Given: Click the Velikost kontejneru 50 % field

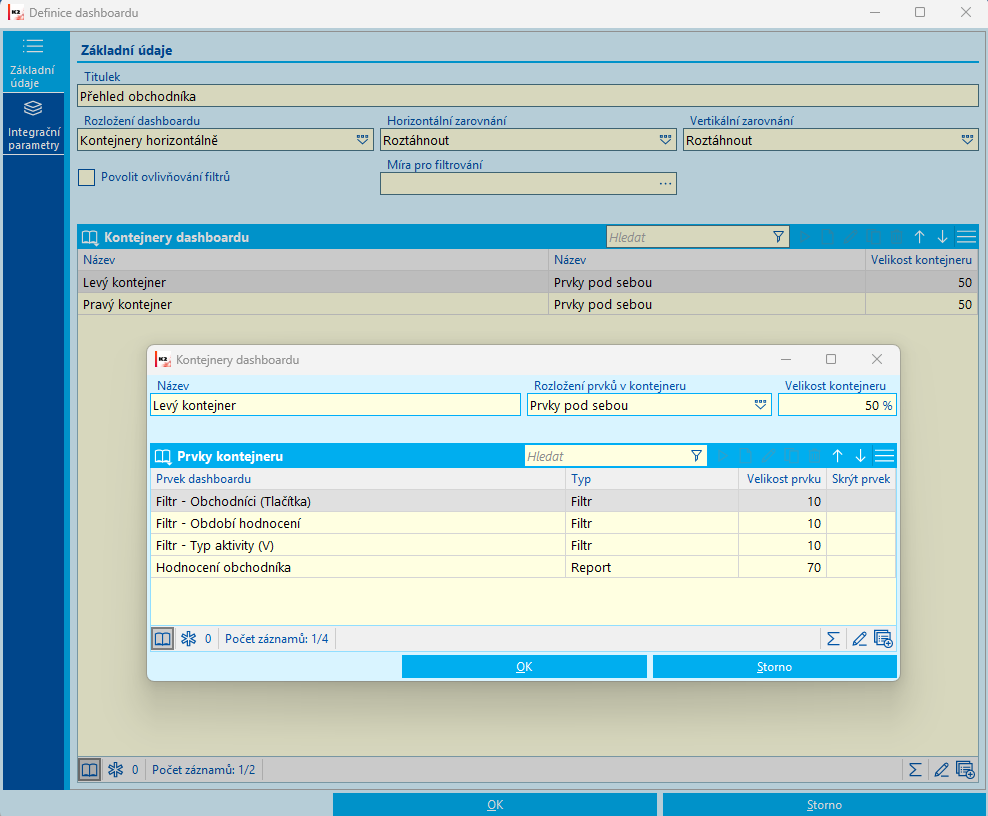Looking at the screenshot, I should 837,405.
